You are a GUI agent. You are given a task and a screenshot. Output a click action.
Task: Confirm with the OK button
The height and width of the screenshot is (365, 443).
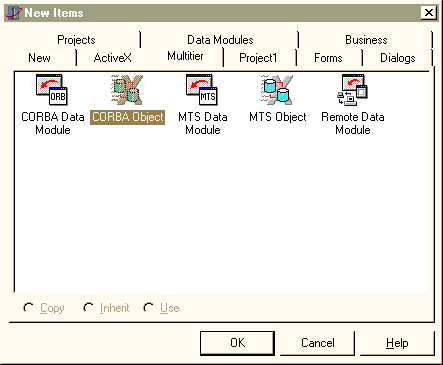click(x=237, y=343)
